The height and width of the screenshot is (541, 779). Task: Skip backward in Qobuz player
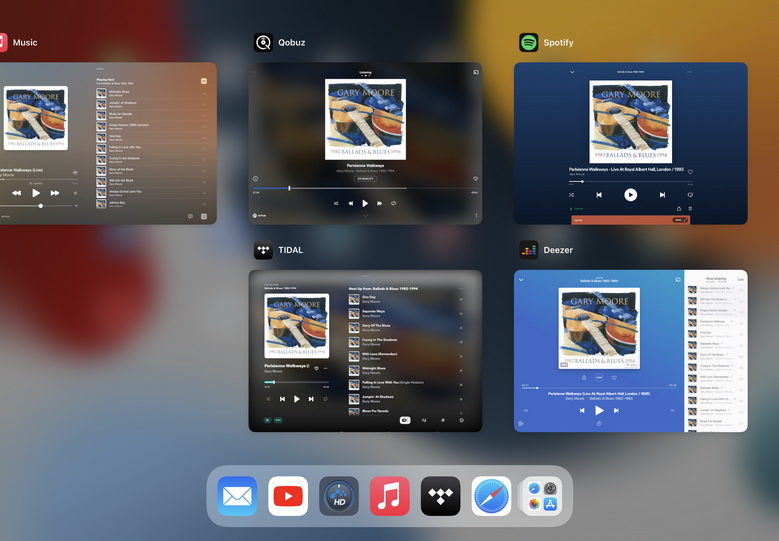351,203
